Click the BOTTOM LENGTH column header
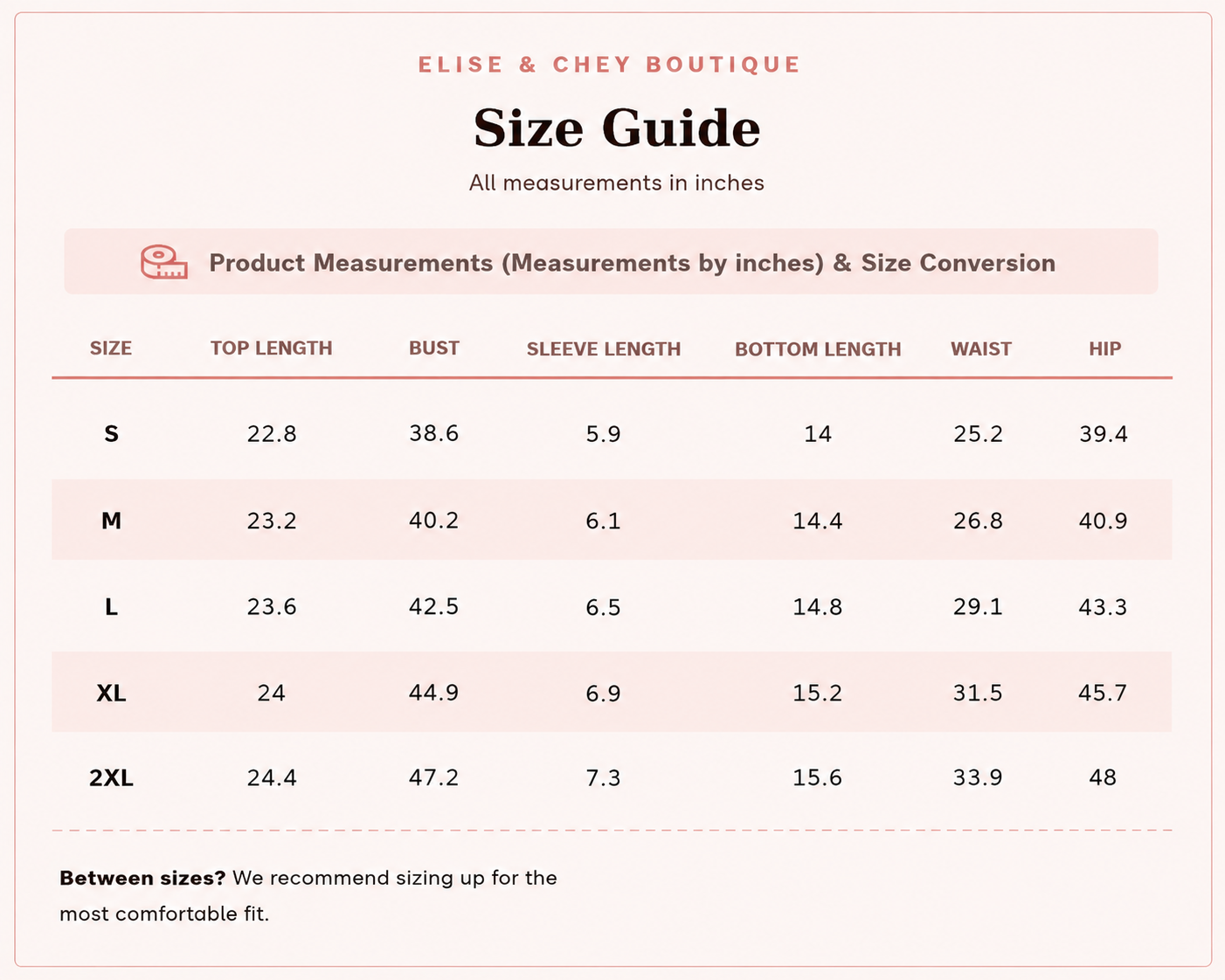The height and width of the screenshot is (980, 1225). tap(818, 349)
